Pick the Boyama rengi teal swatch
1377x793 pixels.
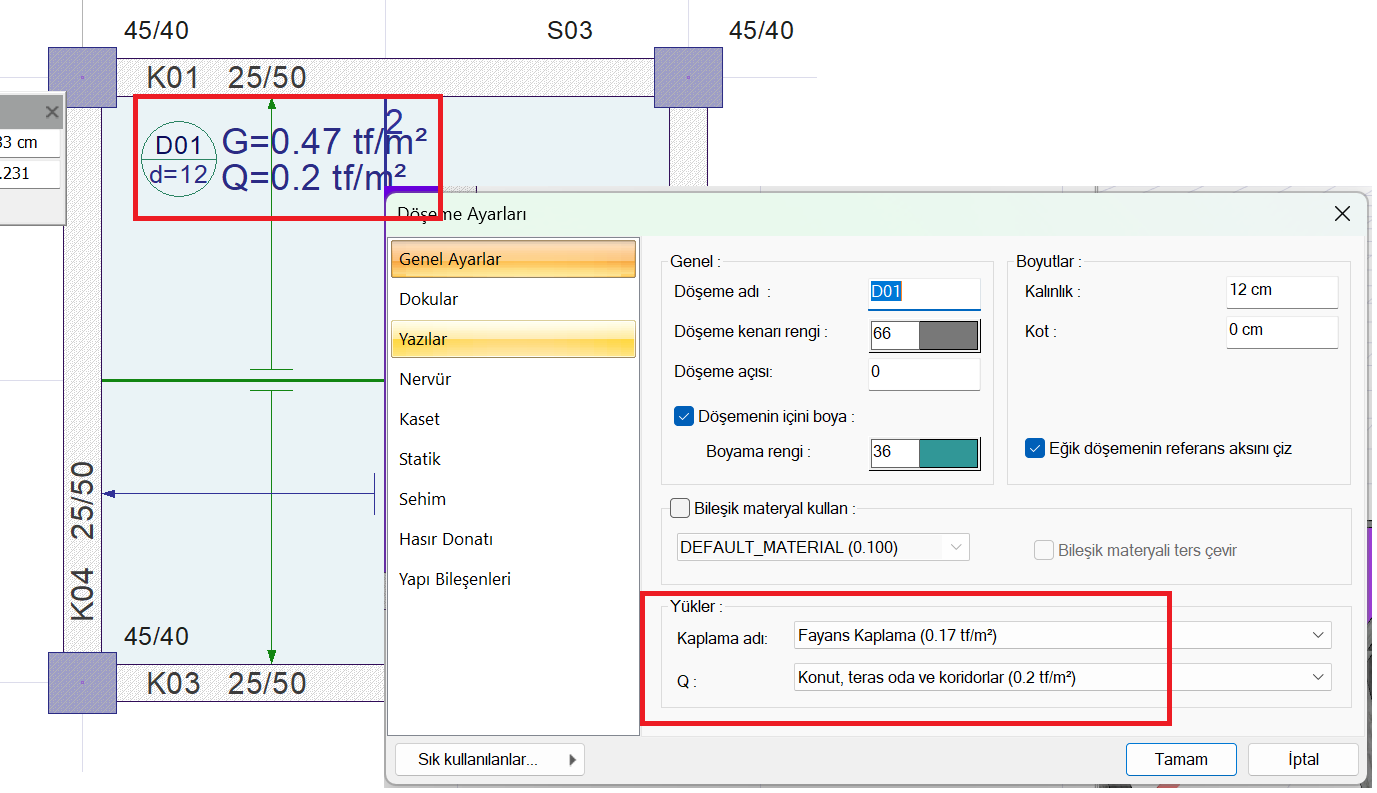point(948,452)
